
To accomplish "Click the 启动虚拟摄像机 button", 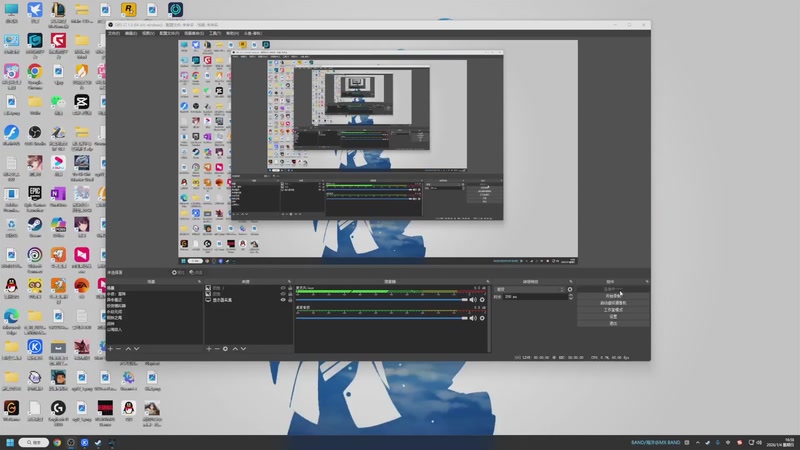I will (613, 303).
